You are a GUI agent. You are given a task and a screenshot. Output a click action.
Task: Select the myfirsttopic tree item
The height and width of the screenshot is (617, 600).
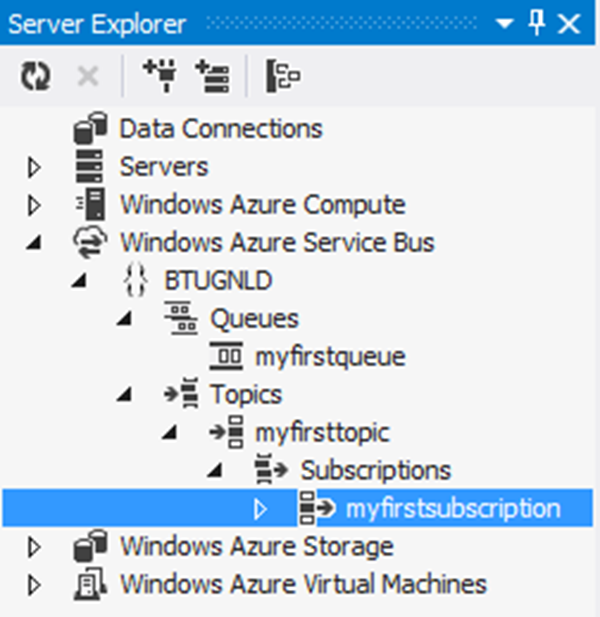[322, 432]
